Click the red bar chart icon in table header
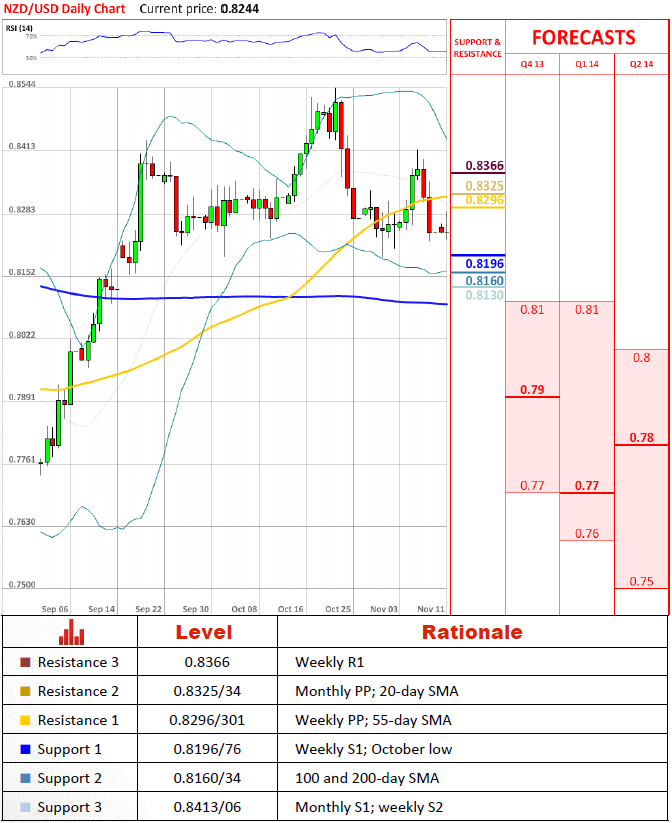 (x=71, y=632)
